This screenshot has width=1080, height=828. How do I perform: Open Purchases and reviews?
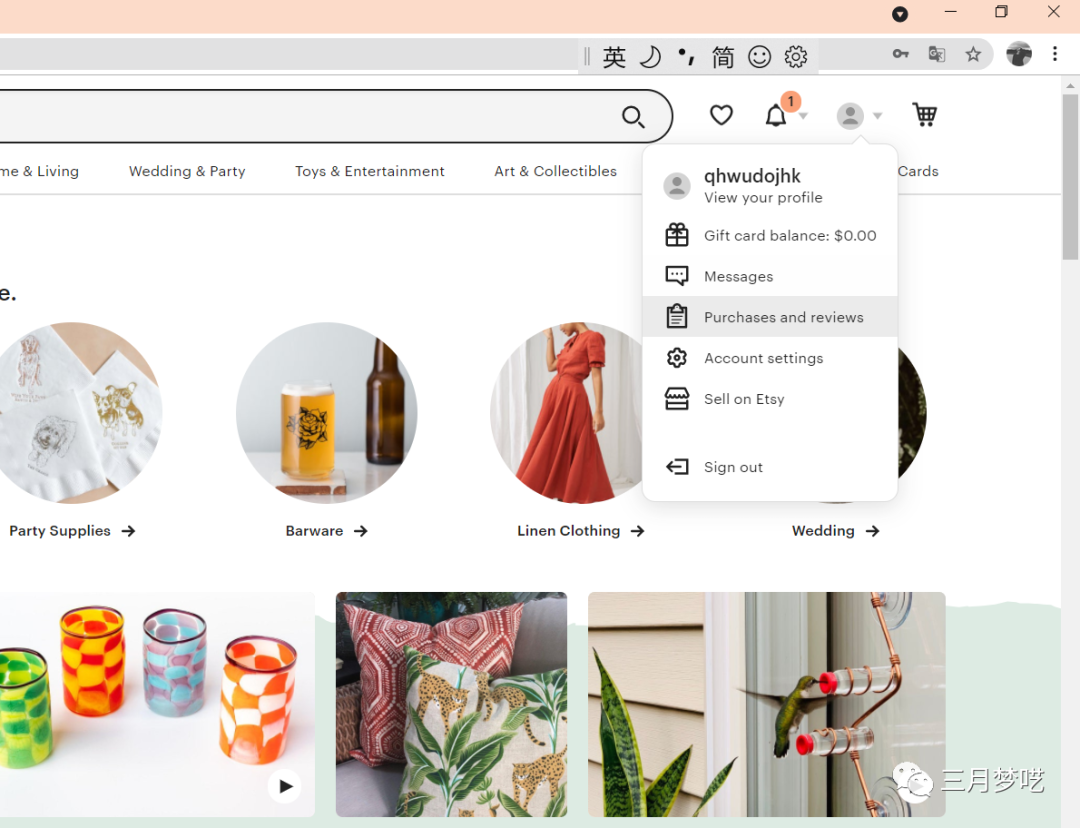click(x=770, y=317)
